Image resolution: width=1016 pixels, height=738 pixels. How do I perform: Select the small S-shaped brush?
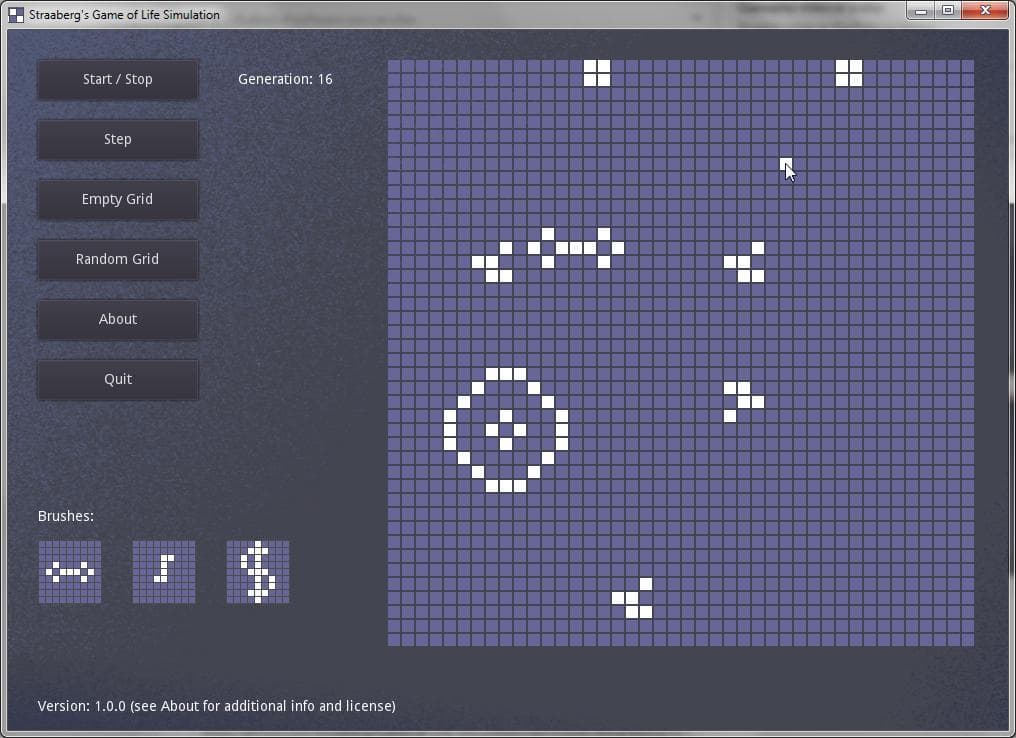(x=164, y=572)
